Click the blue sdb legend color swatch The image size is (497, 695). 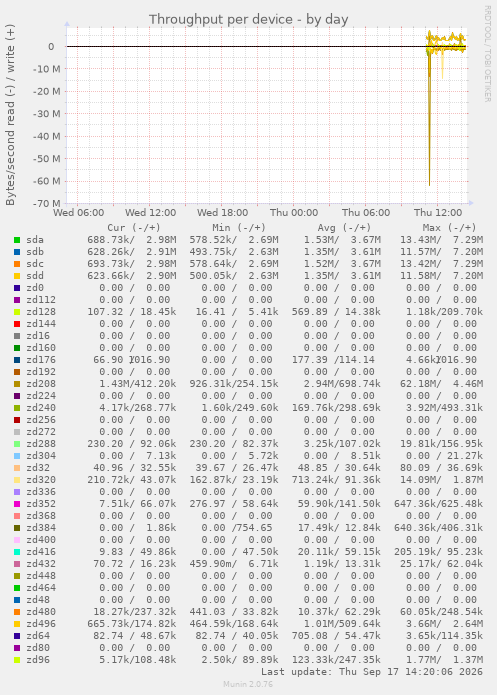coord(17,252)
